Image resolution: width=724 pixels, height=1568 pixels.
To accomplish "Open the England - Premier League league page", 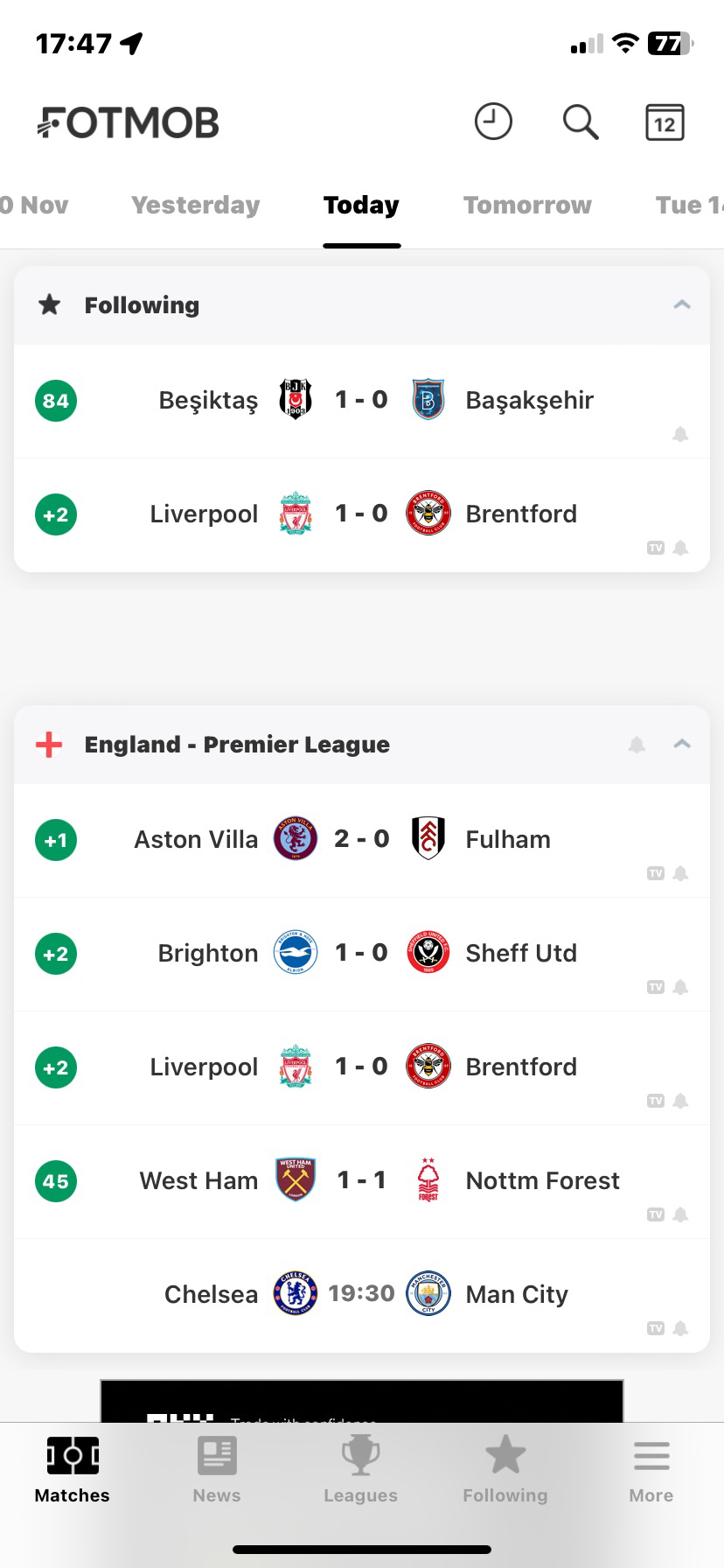I will (x=237, y=745).
